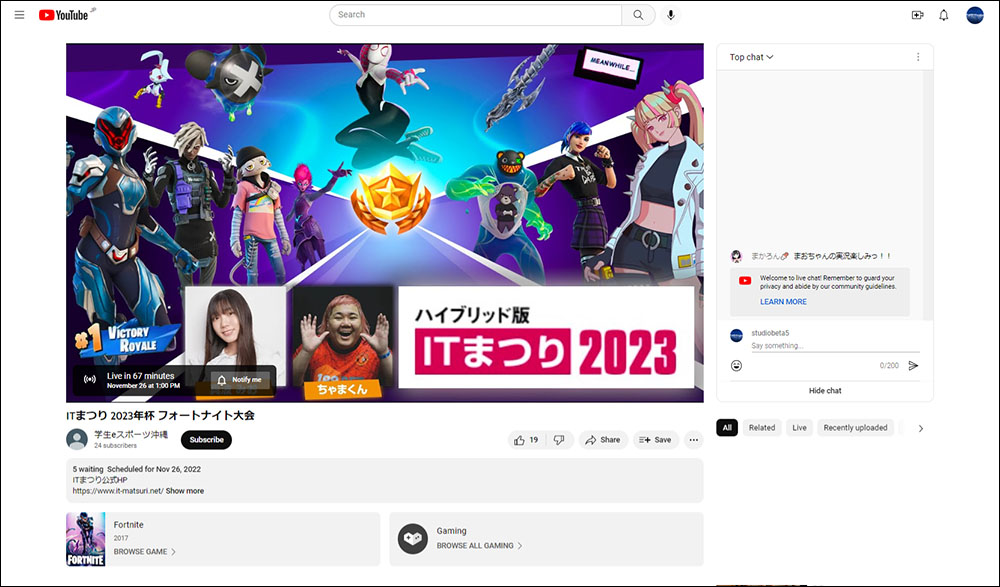
Task: Select the All filter chip
Action: tap(727, 427)
